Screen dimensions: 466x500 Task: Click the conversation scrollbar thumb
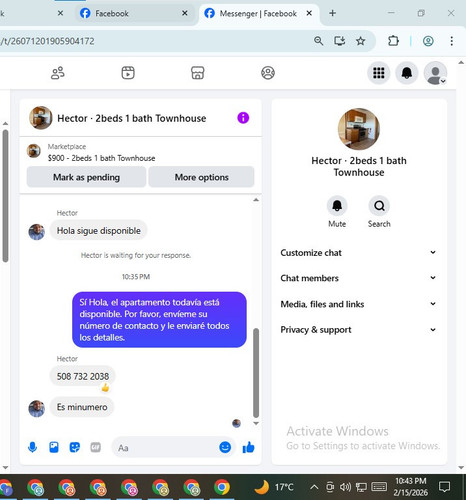coord(256,373)
